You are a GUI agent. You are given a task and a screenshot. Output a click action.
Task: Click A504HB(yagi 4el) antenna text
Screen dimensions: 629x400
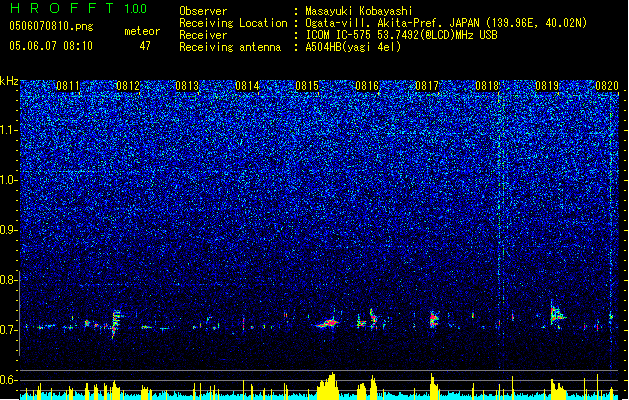click(x=353, y=47)
